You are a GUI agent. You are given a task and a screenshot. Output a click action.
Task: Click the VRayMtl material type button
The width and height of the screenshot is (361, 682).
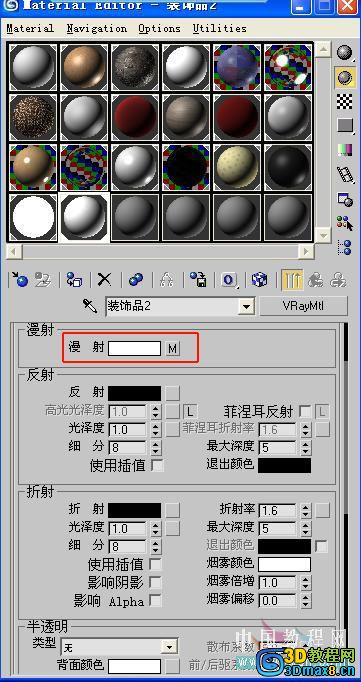click(x=304, y=306)
